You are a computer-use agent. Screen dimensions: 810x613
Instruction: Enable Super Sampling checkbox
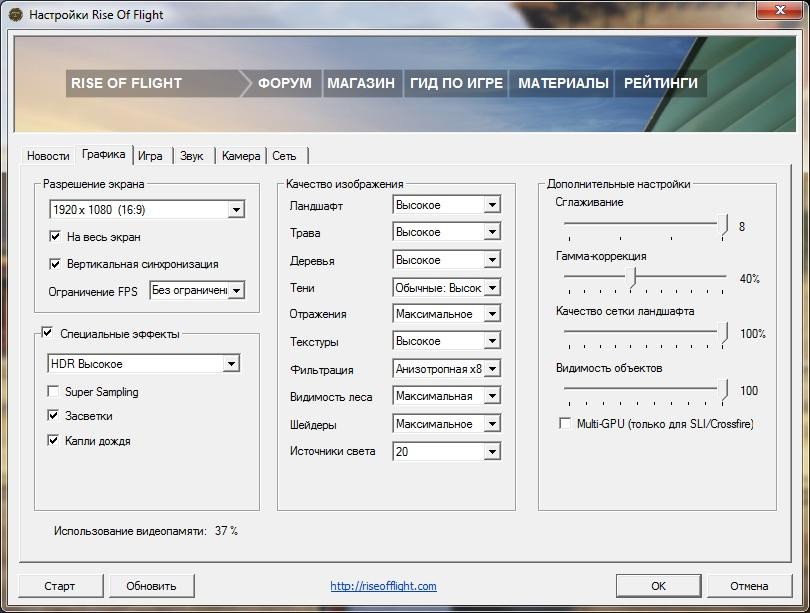53,391
